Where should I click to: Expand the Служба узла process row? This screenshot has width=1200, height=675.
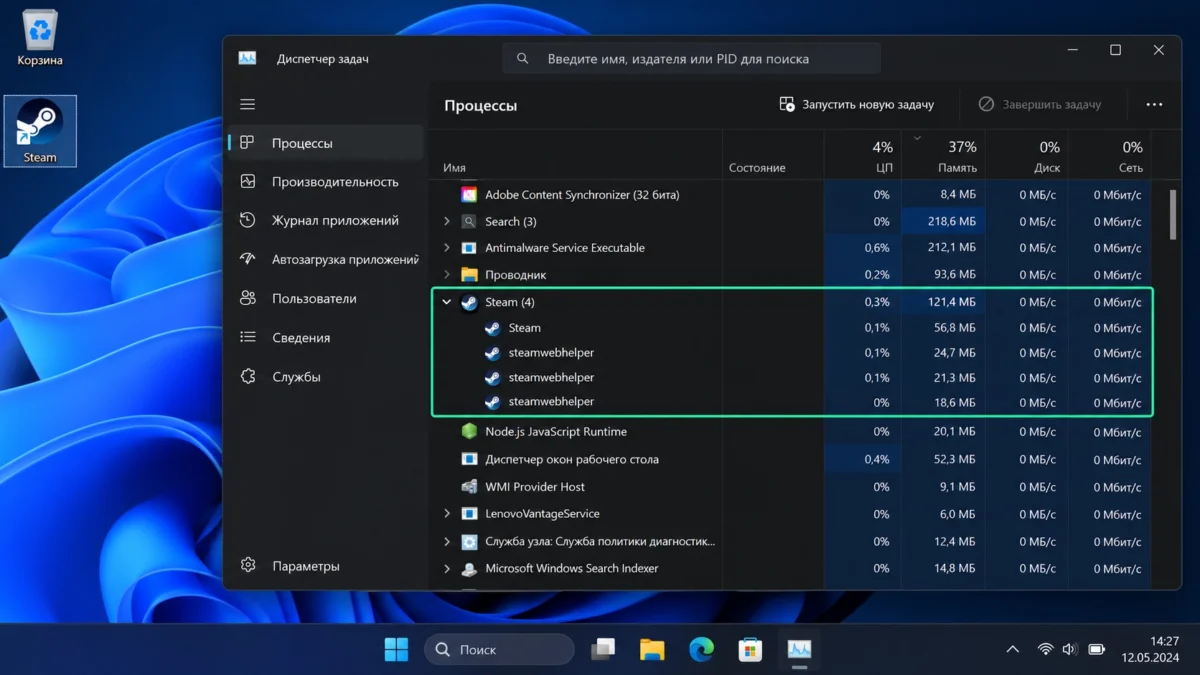[447, 541]
